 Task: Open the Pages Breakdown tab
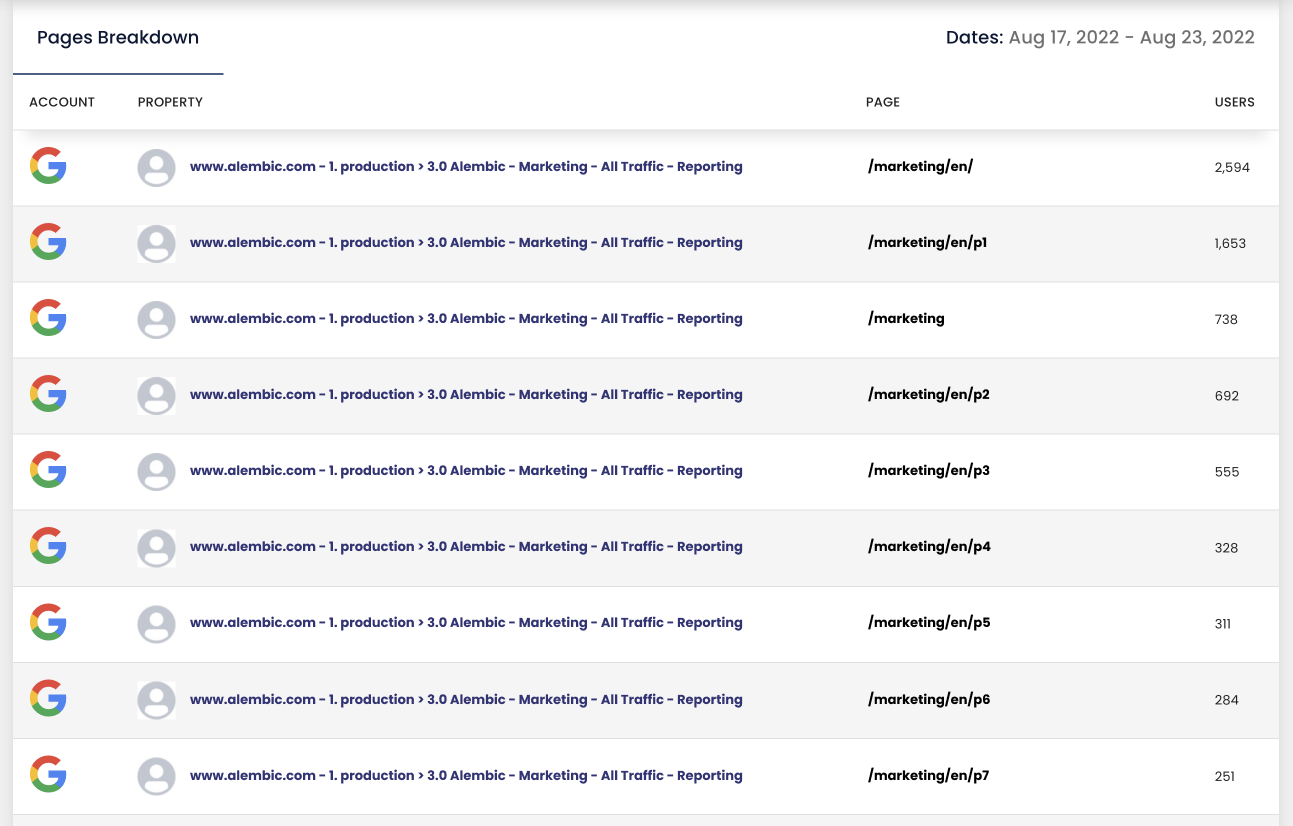click(118, 38)
